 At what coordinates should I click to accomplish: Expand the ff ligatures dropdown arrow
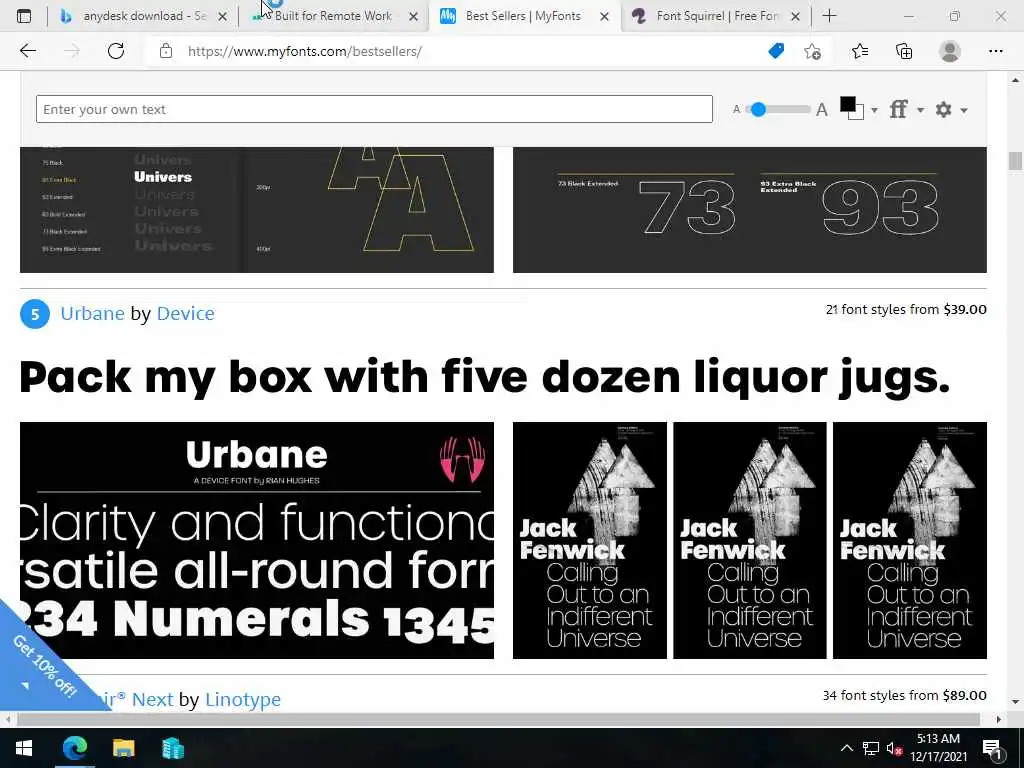[x=920, y=110]
